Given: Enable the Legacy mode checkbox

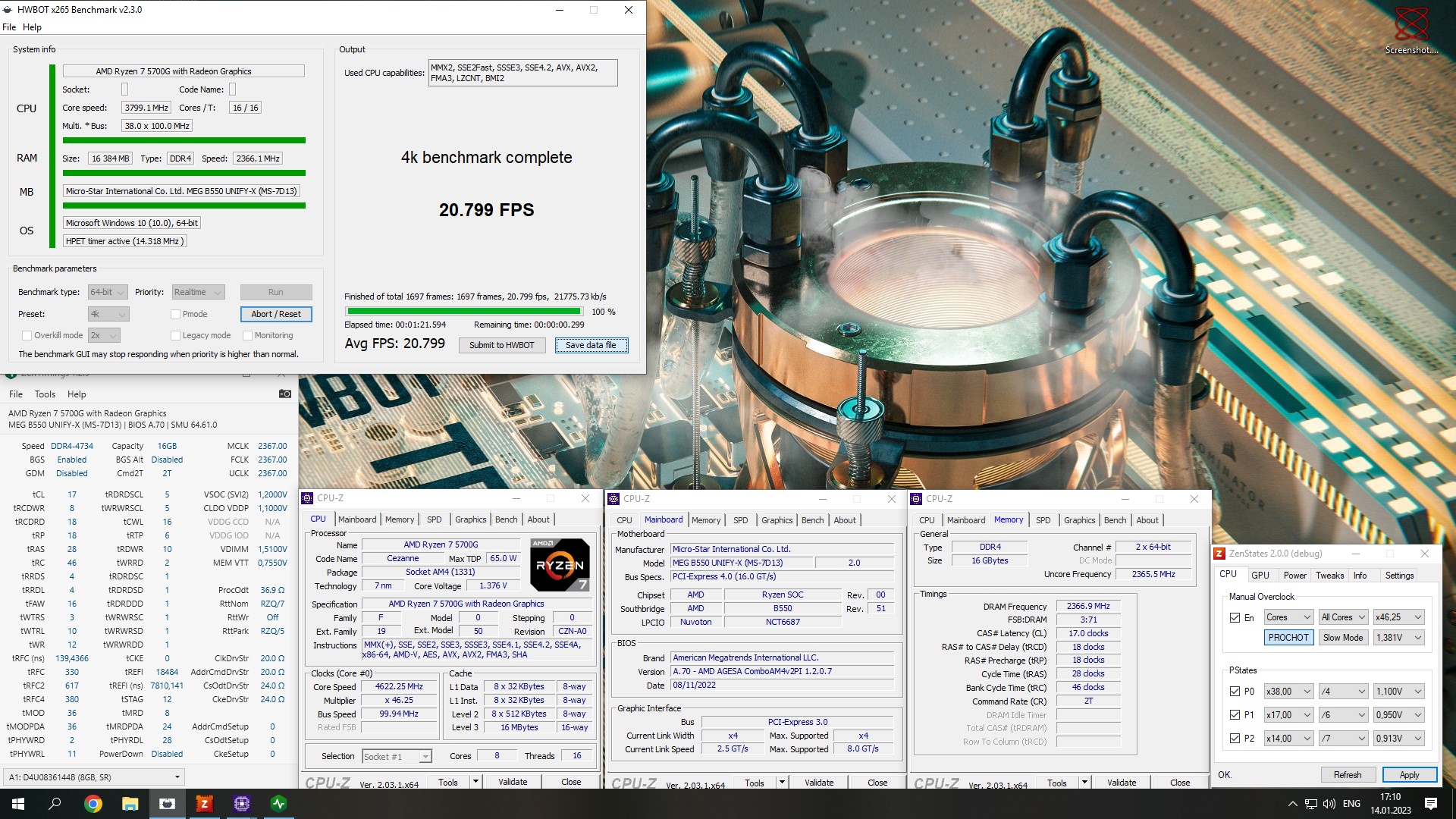Looking at the screenshot, I should pyautogui.click(x=175, y=335).
